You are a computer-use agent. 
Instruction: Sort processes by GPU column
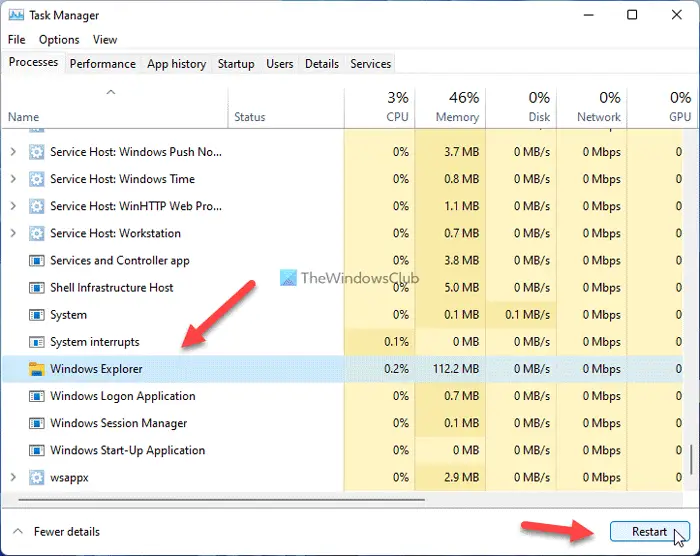[661, 108]
